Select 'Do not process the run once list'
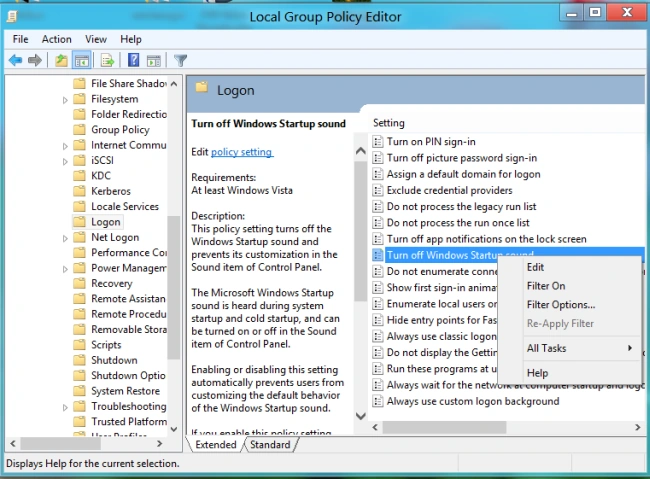650x479 pixels. [x=458, y=223]
